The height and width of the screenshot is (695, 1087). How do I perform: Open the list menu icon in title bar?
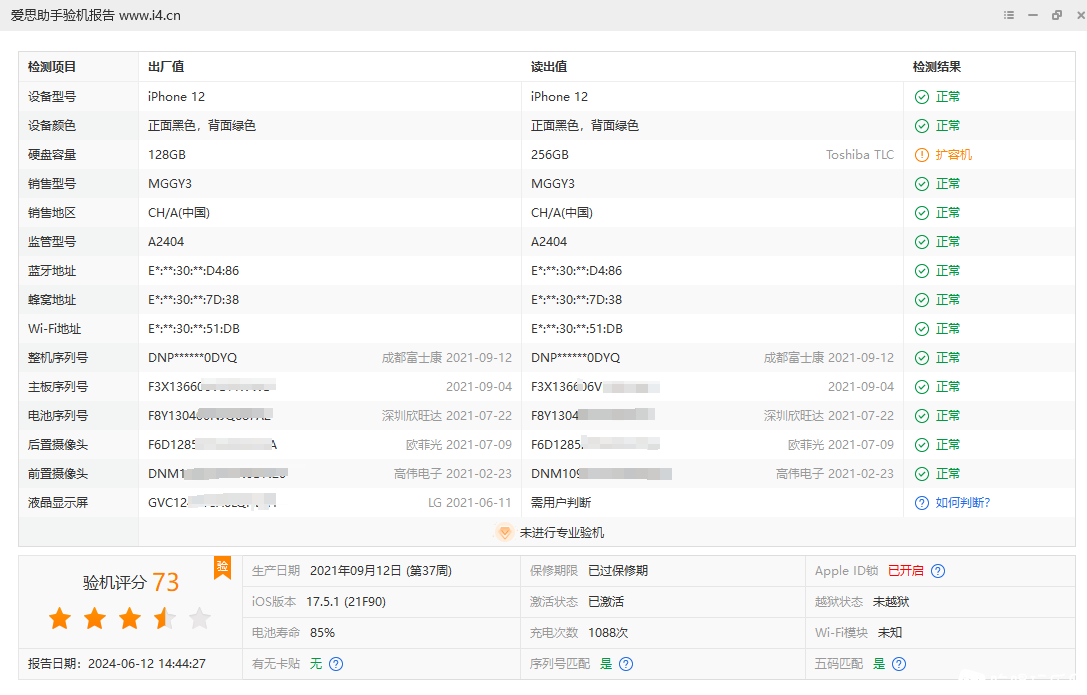tap(1009, 15)
